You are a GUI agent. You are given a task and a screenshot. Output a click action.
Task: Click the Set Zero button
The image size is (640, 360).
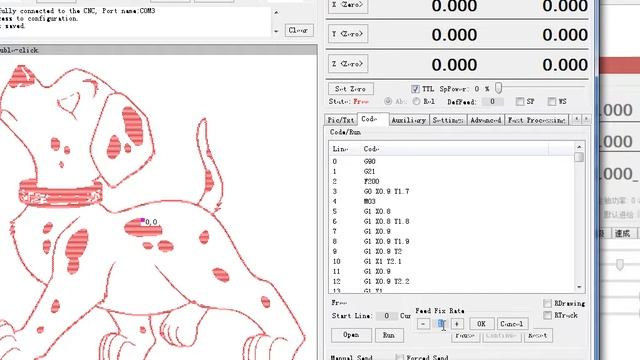(351, 89)
